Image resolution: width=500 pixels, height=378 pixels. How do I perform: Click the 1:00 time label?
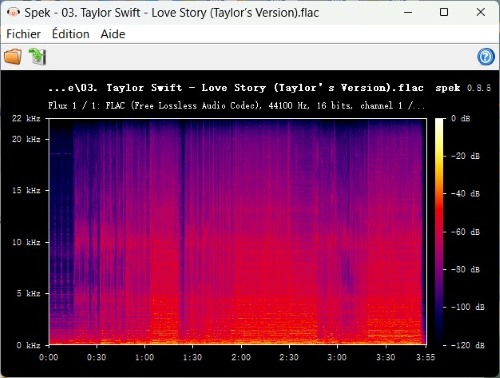tap(144, 357)
